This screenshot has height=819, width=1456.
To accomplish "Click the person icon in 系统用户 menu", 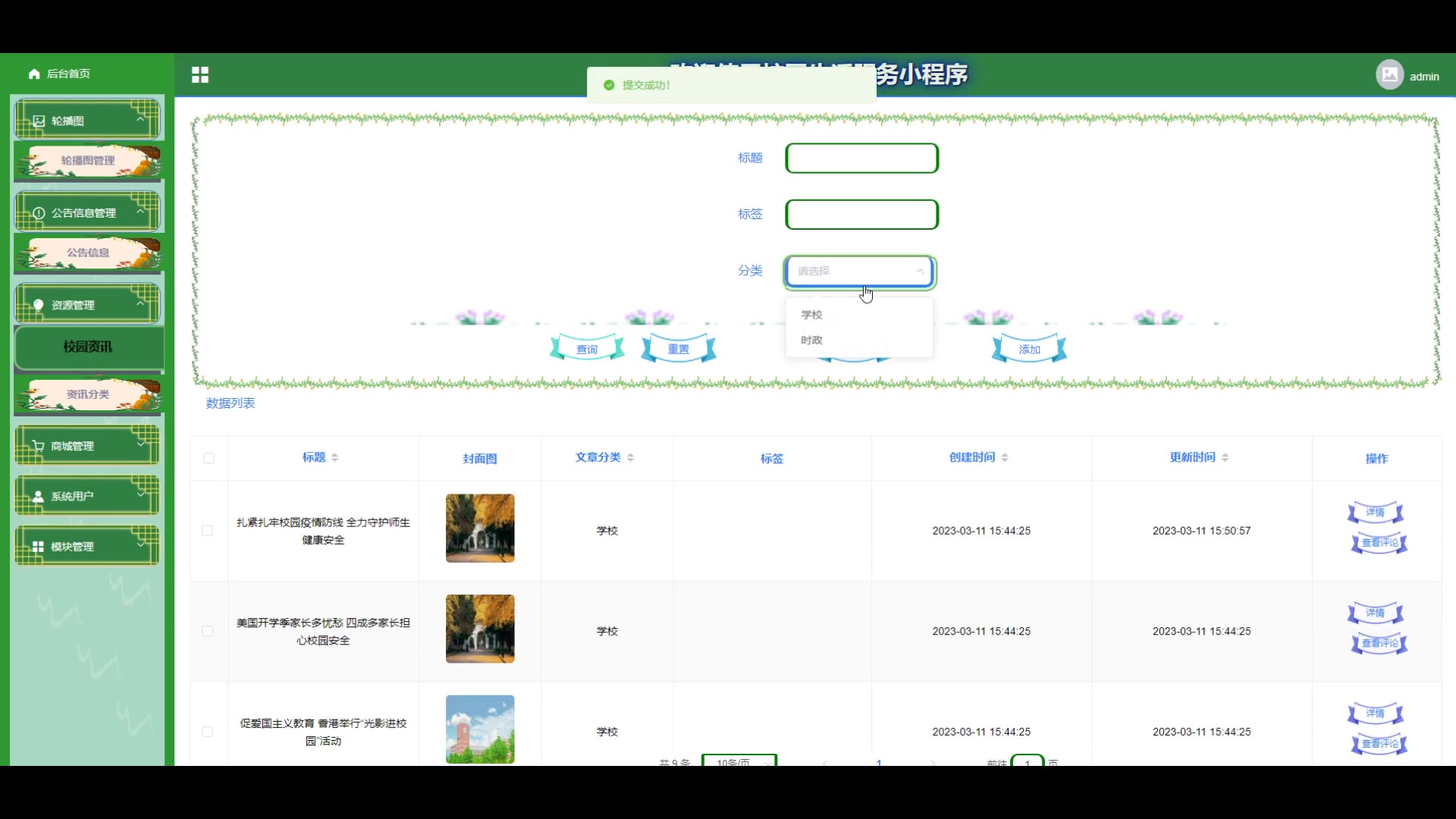I will (38, 497).
